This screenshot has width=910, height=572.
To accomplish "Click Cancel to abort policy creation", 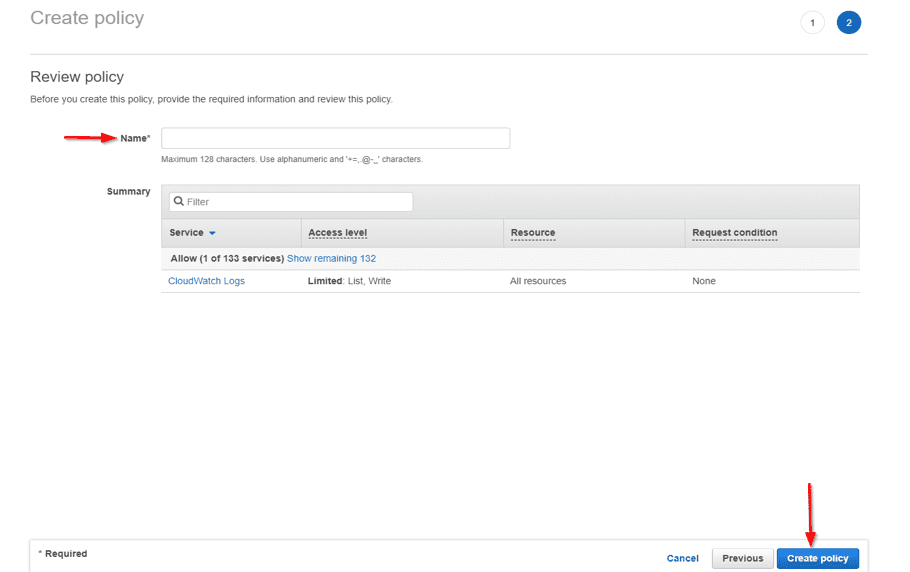I will click(x=682, y=558).
